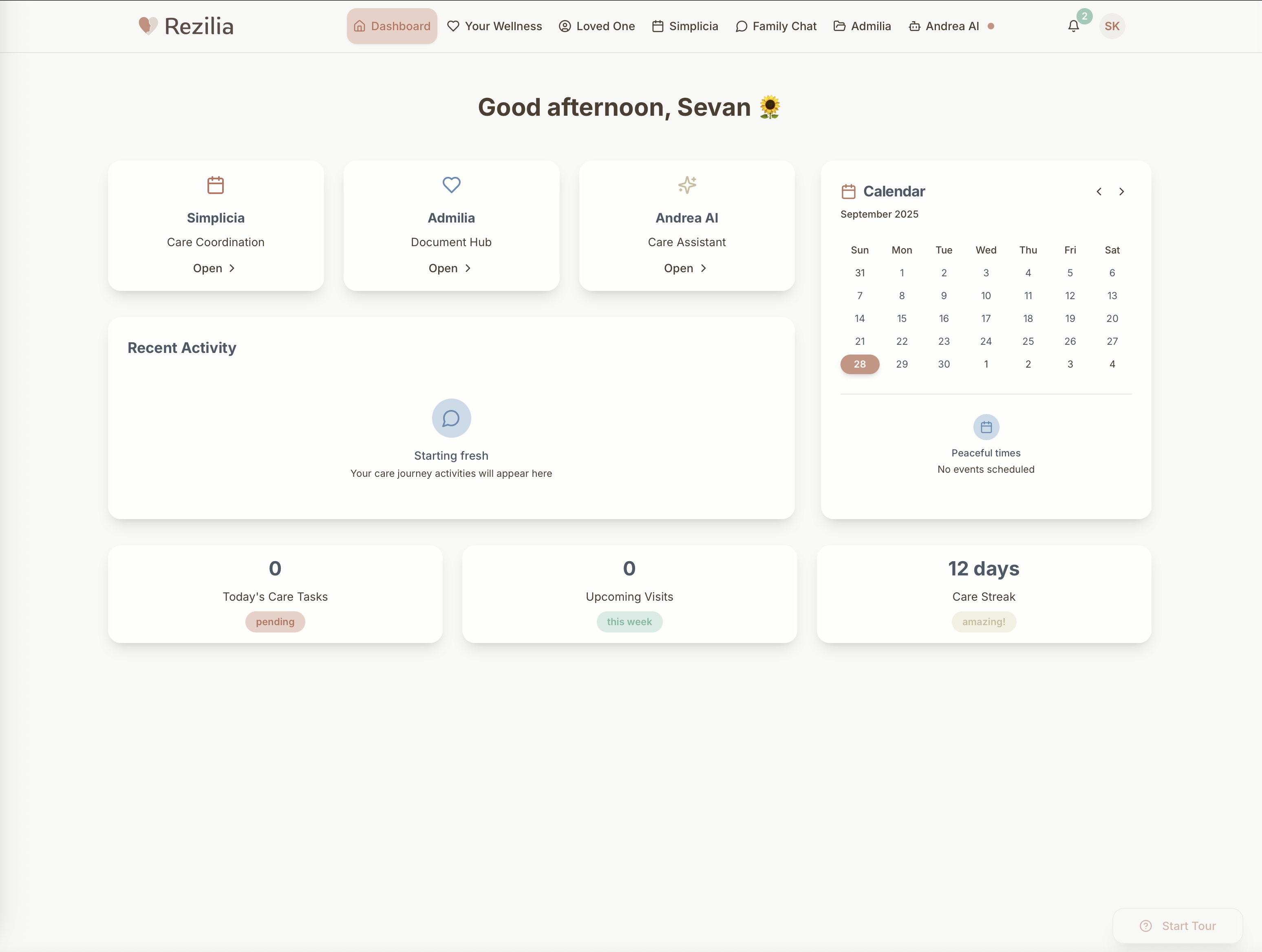Viewport: 1262px width, 952px height.
Task: Click the Peaceful times calendar icon
Action: point(986,427)
